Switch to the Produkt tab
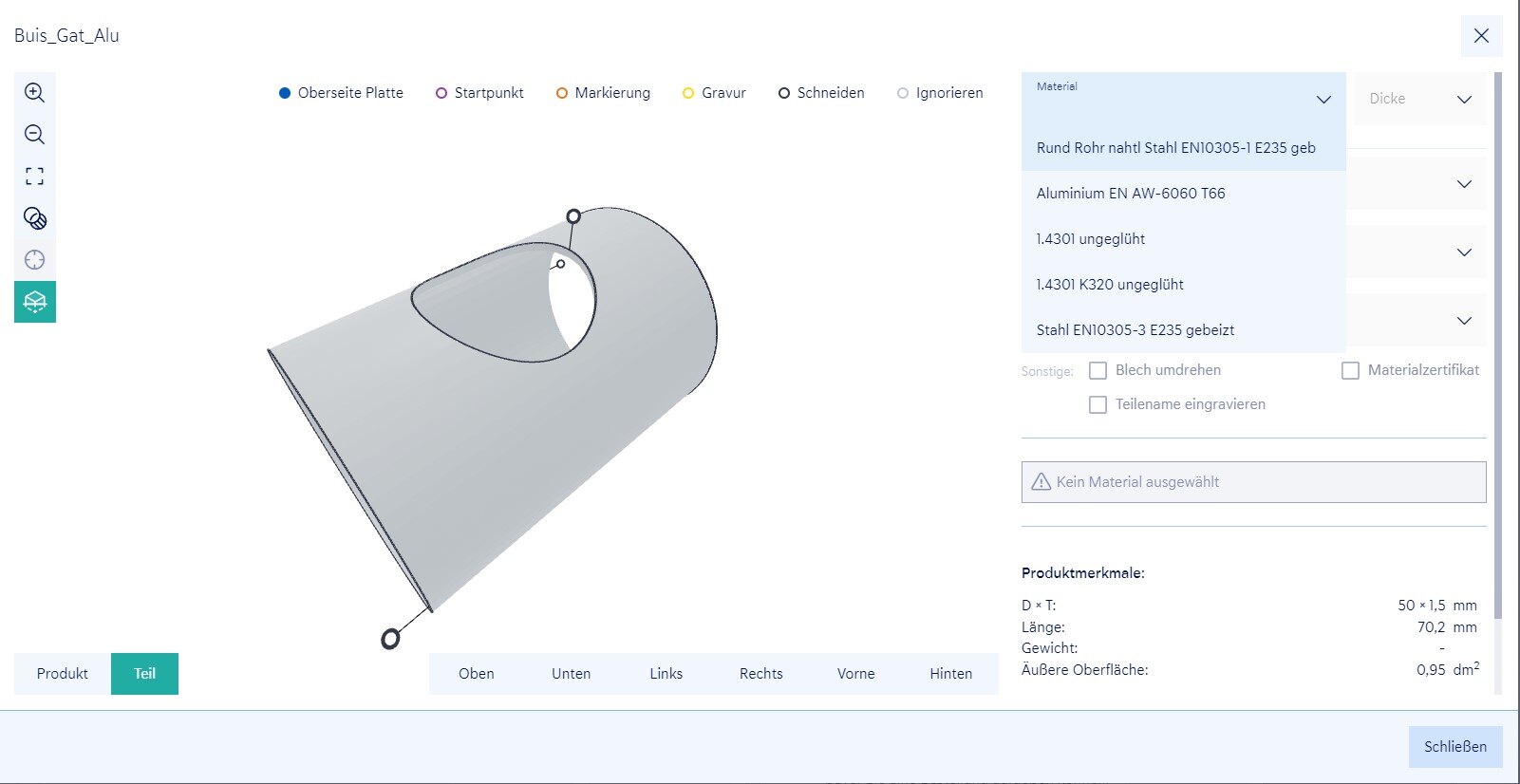 [x=63, y=674]
